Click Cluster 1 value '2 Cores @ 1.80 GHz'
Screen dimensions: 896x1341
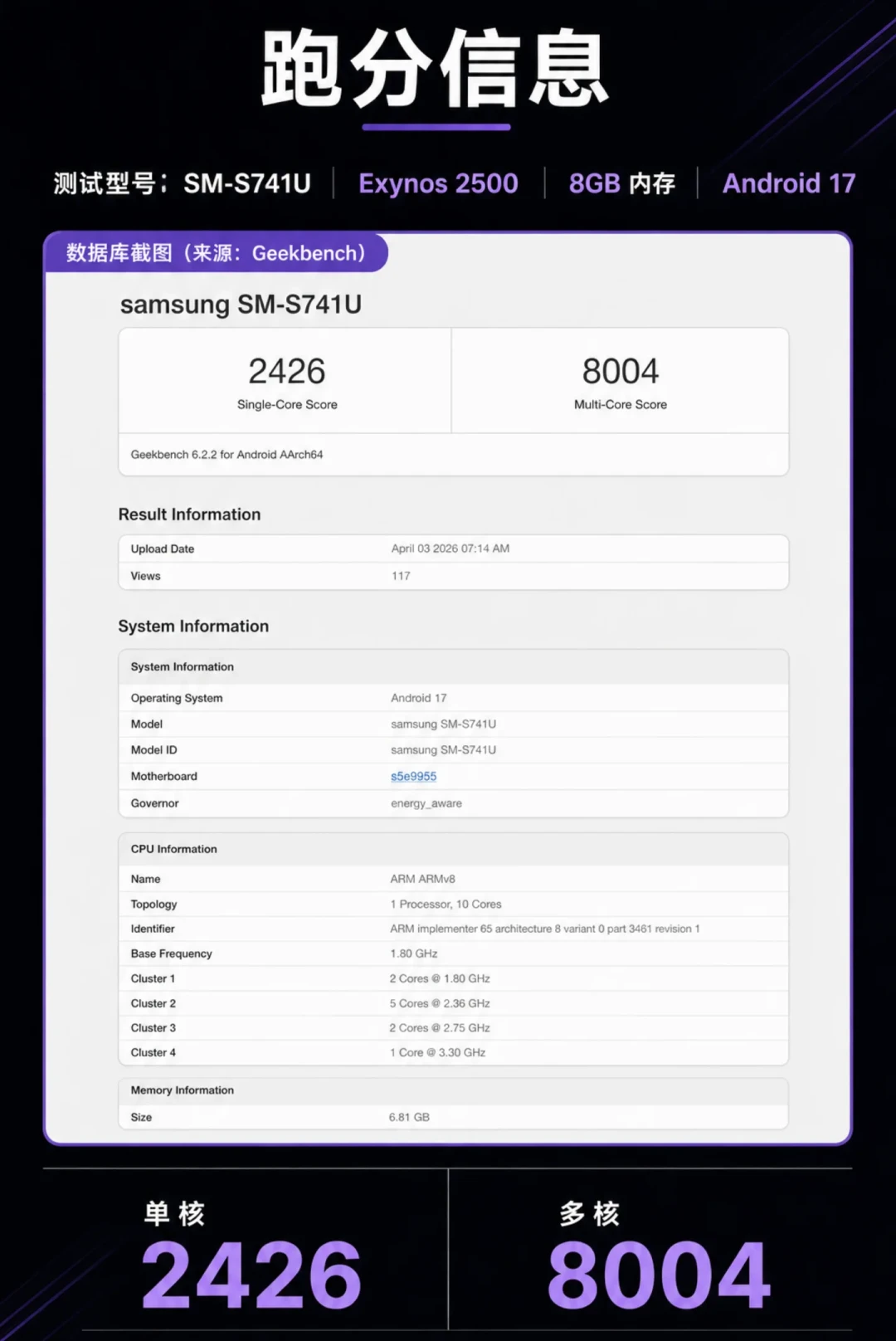[440, 979]
